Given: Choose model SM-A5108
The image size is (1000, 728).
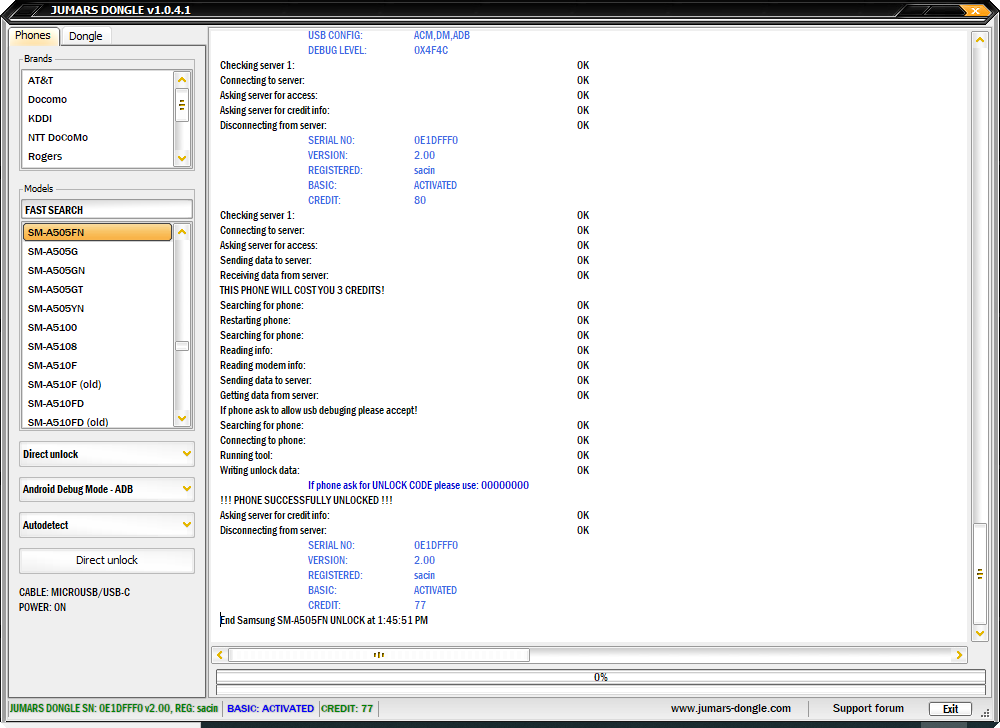Looking at the screenshot, I should coord(97,347).
